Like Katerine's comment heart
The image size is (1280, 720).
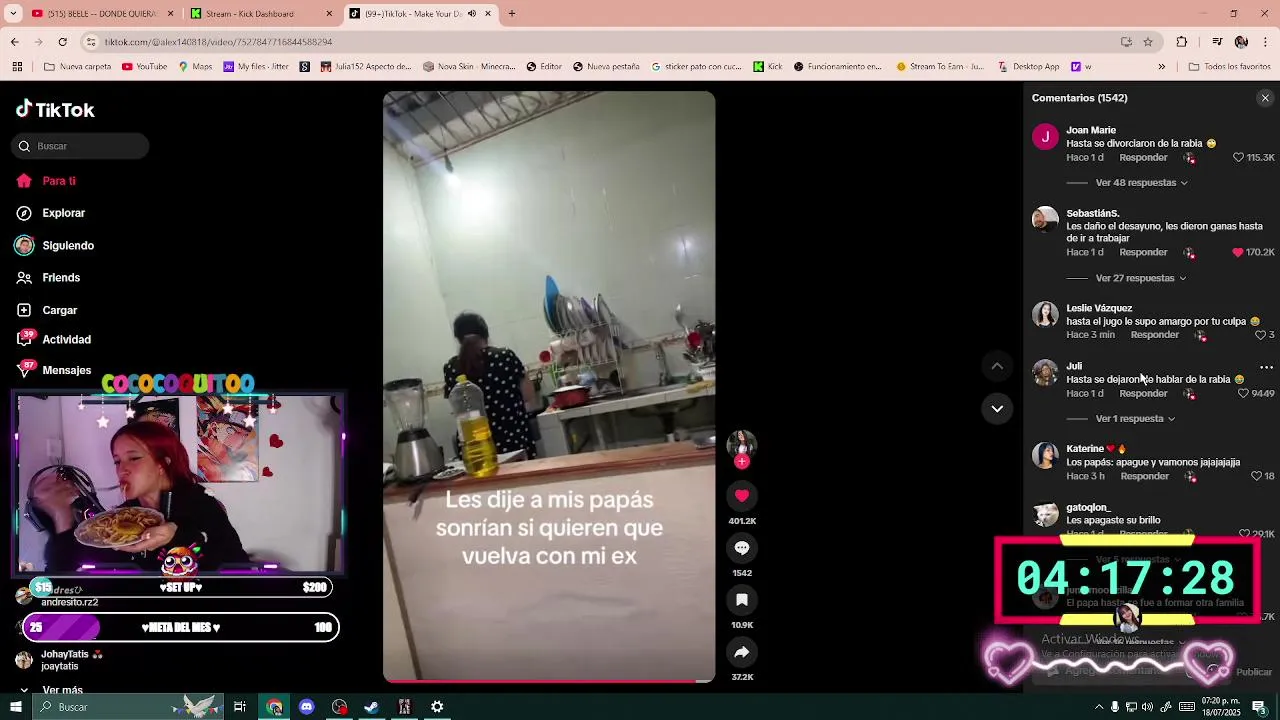[1257, 476]
